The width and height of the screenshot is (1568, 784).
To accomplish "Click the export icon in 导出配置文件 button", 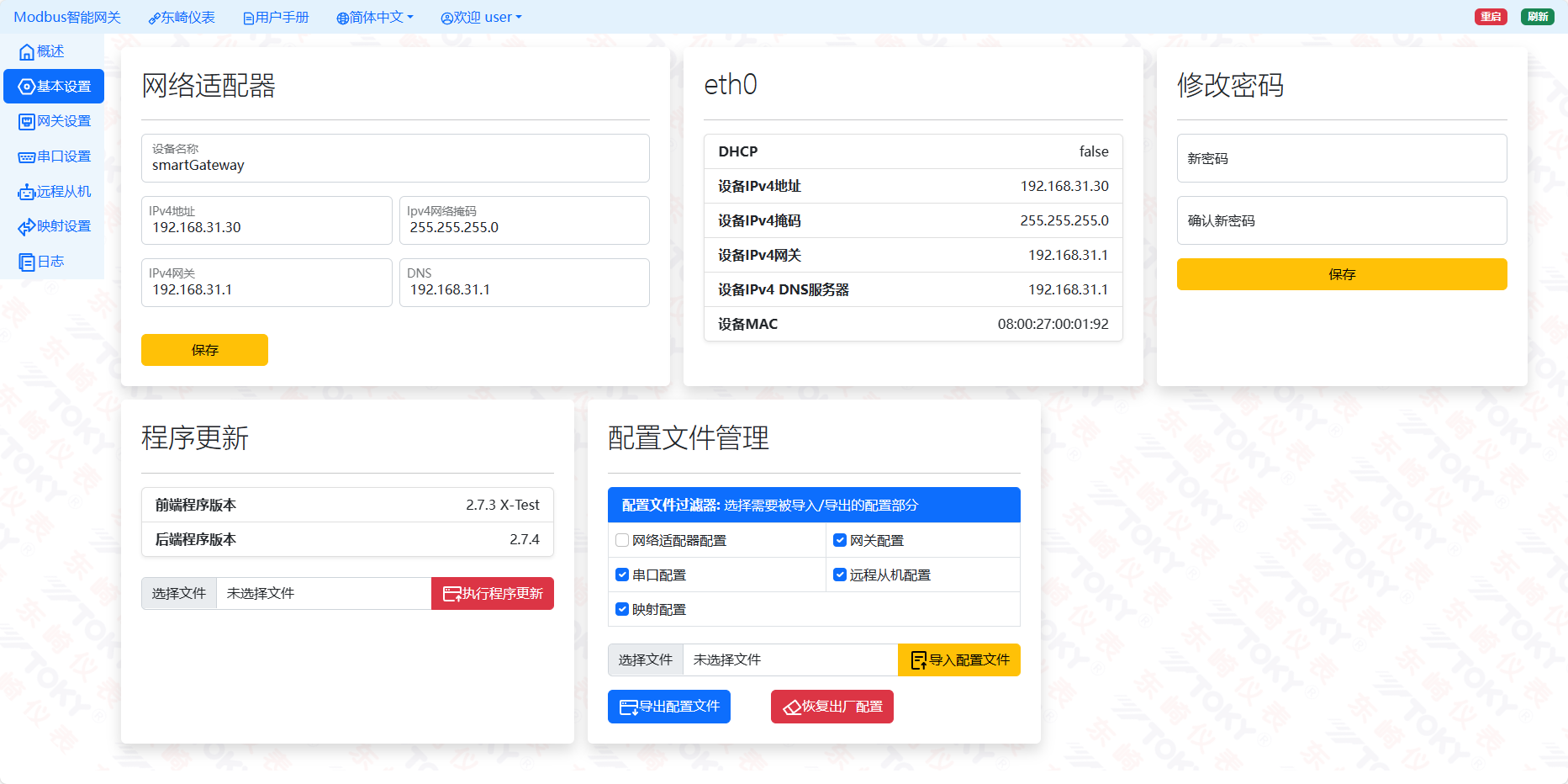I will (629, 707).
